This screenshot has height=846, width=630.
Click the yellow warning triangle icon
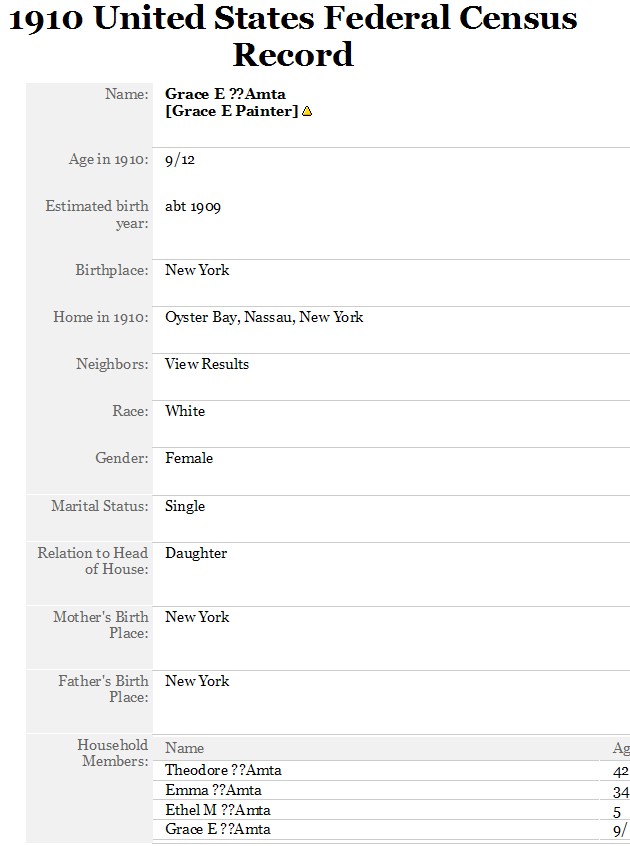pyautogui.click(x=307, y=111)
